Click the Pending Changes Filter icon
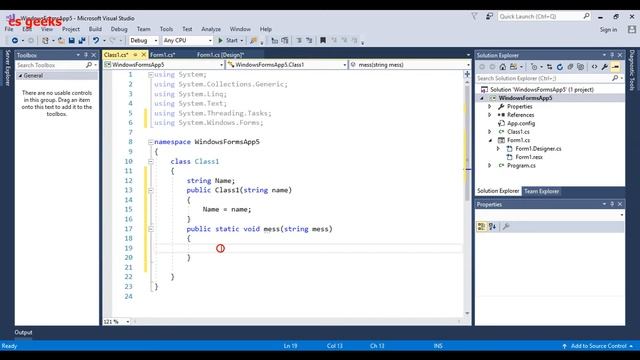 pos(534,67)
